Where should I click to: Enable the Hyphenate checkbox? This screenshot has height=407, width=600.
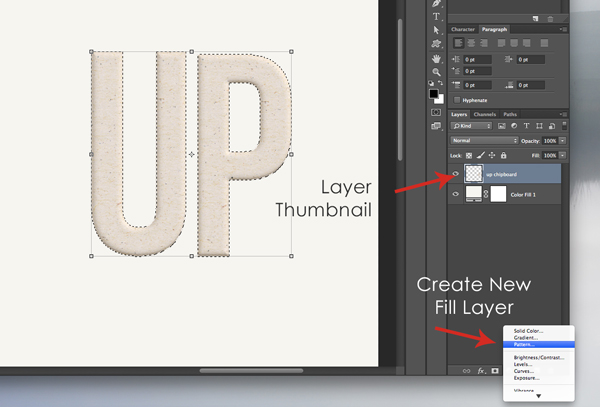(x=458, y=100)
